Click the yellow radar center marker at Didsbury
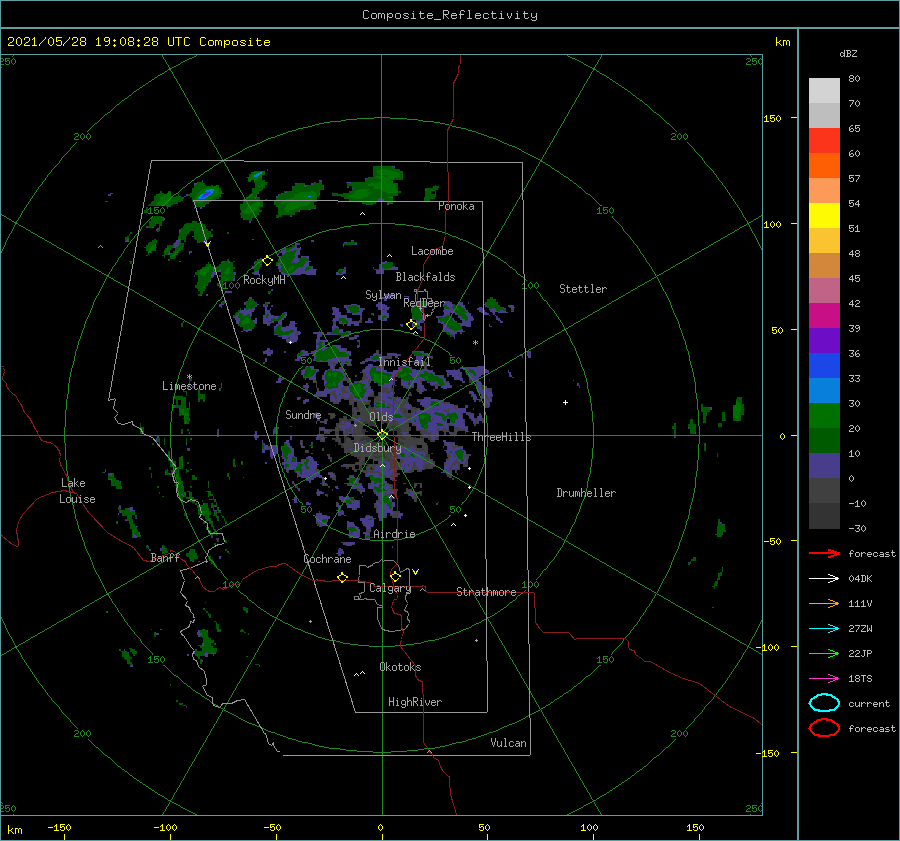The width and height of the screenshot is (900, 841). pyautogui.click(x=382, y=435)
